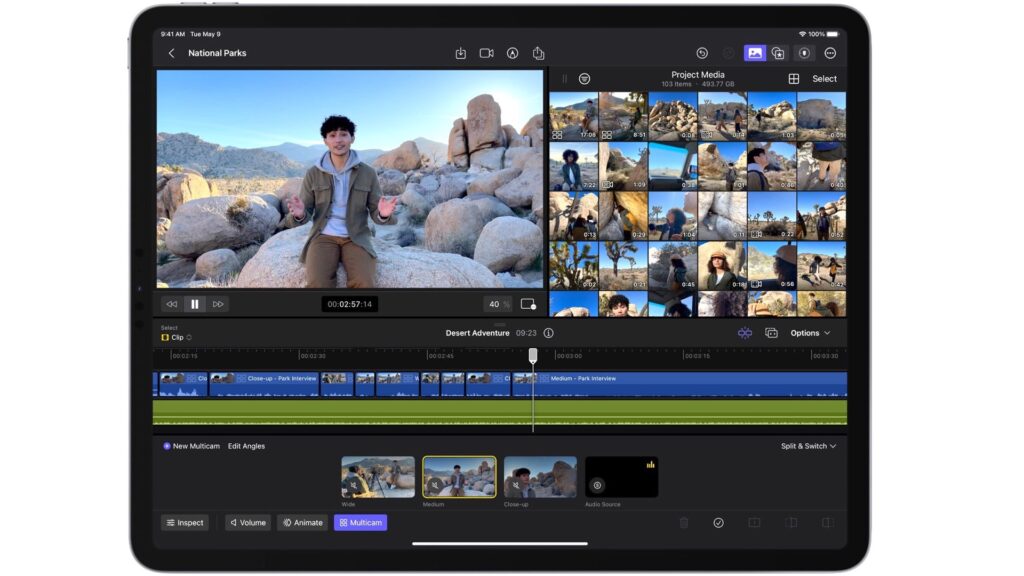Switch to the Close-up camera angle
1024x576 pixels.
(x=540, y=477)
